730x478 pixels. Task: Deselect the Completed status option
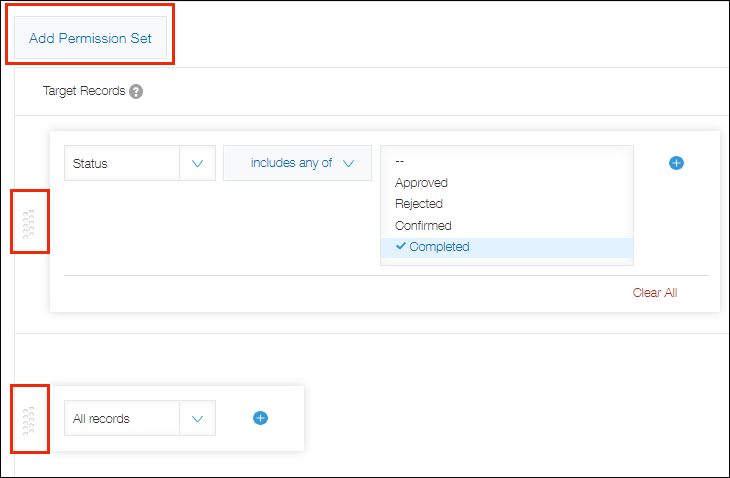[x=439, y=247]
